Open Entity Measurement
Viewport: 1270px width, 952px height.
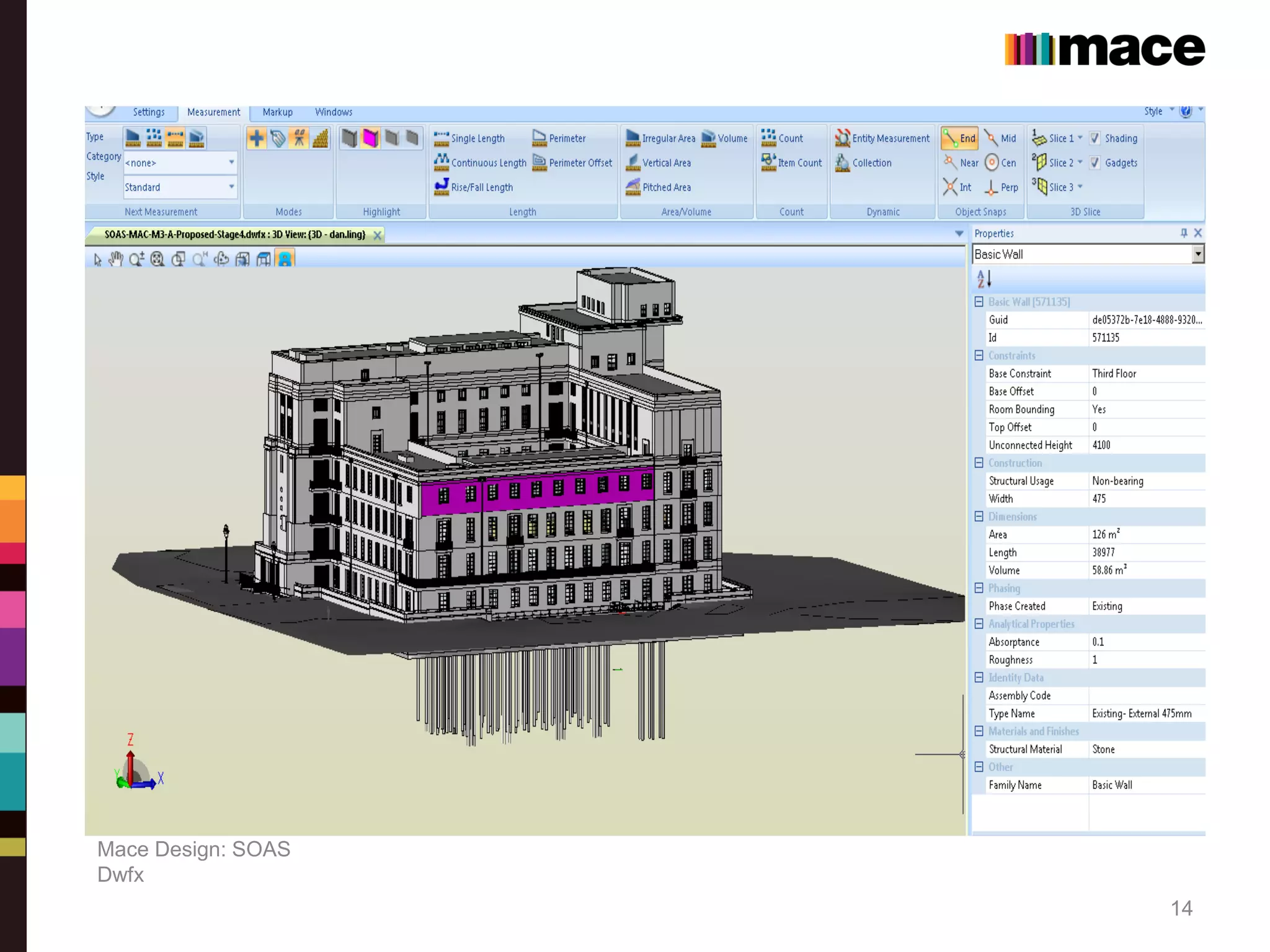pyautogui.click(x=882, y=138)
